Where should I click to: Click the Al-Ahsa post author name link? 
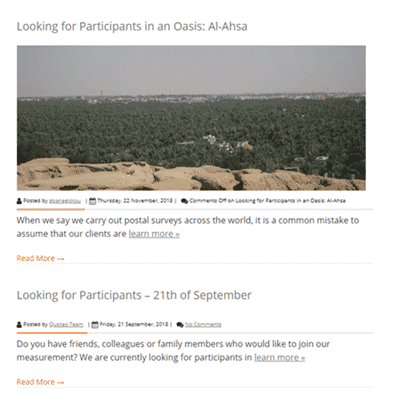[x=65, y=201]
